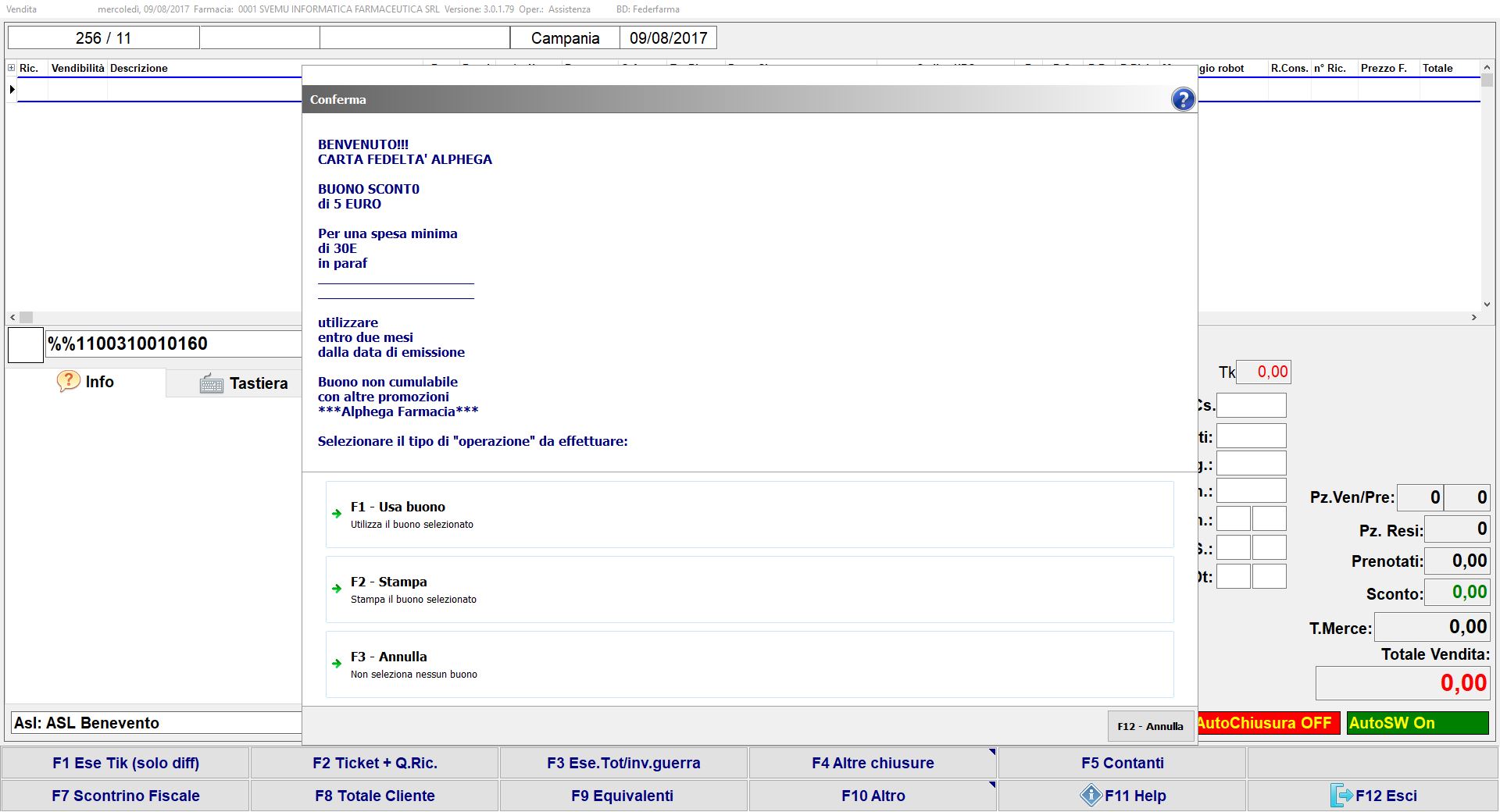This screenshot has width=1500, height=812.
Task: Click the blue help icon in Conferma dialog
Action: click(x=1183, y=99)
